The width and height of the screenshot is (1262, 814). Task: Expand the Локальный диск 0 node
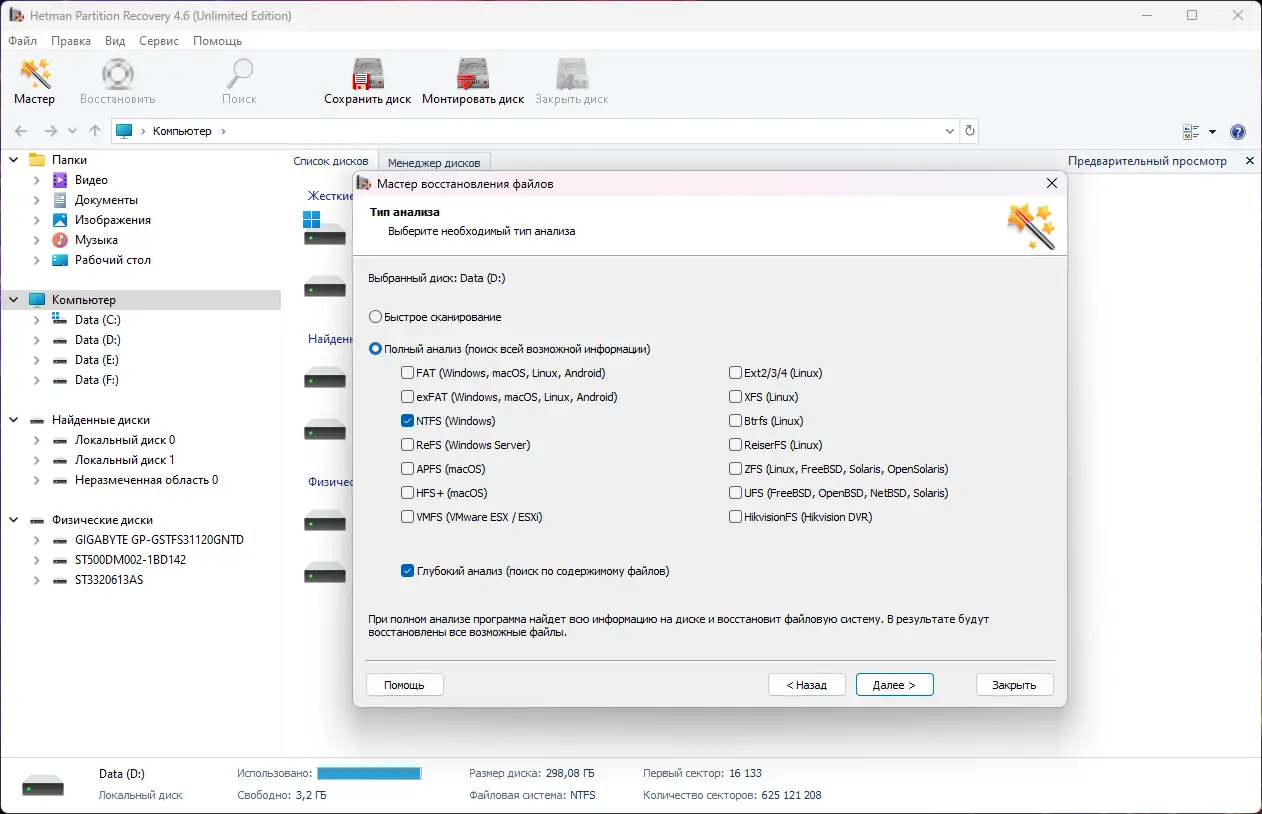tap(37, 440)
